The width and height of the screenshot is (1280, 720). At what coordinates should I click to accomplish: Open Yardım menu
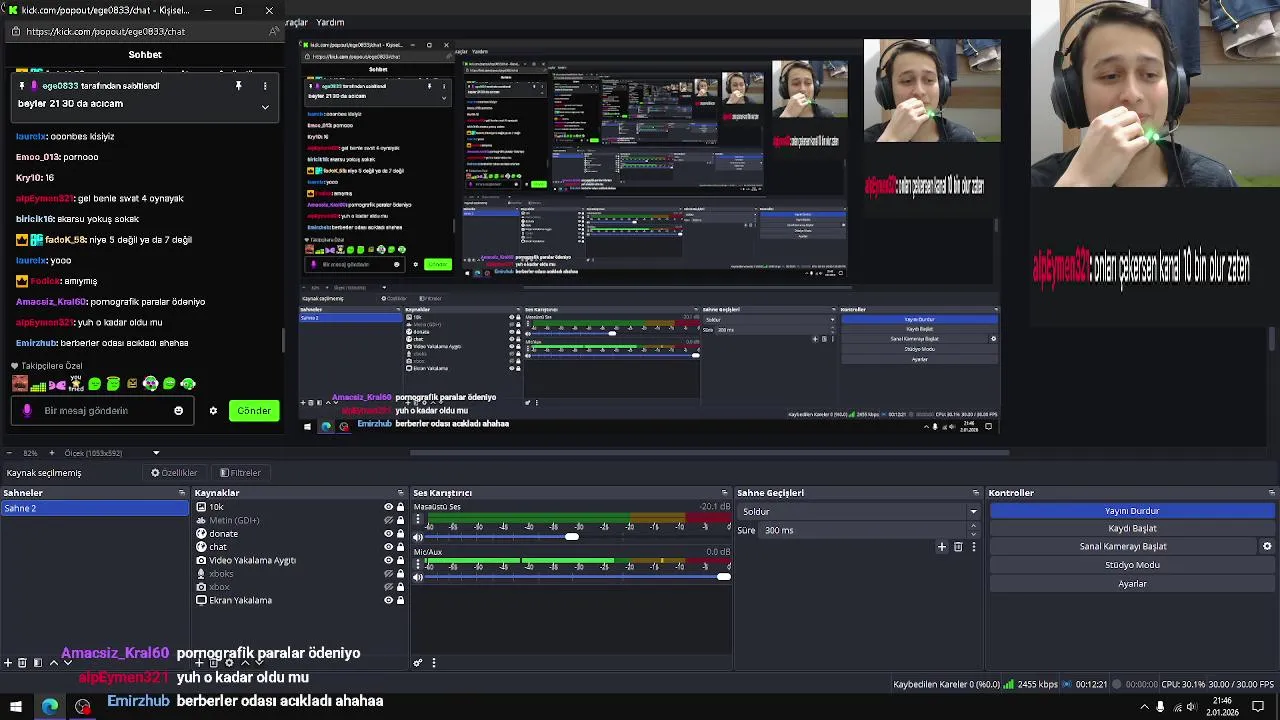coord(330,22)
